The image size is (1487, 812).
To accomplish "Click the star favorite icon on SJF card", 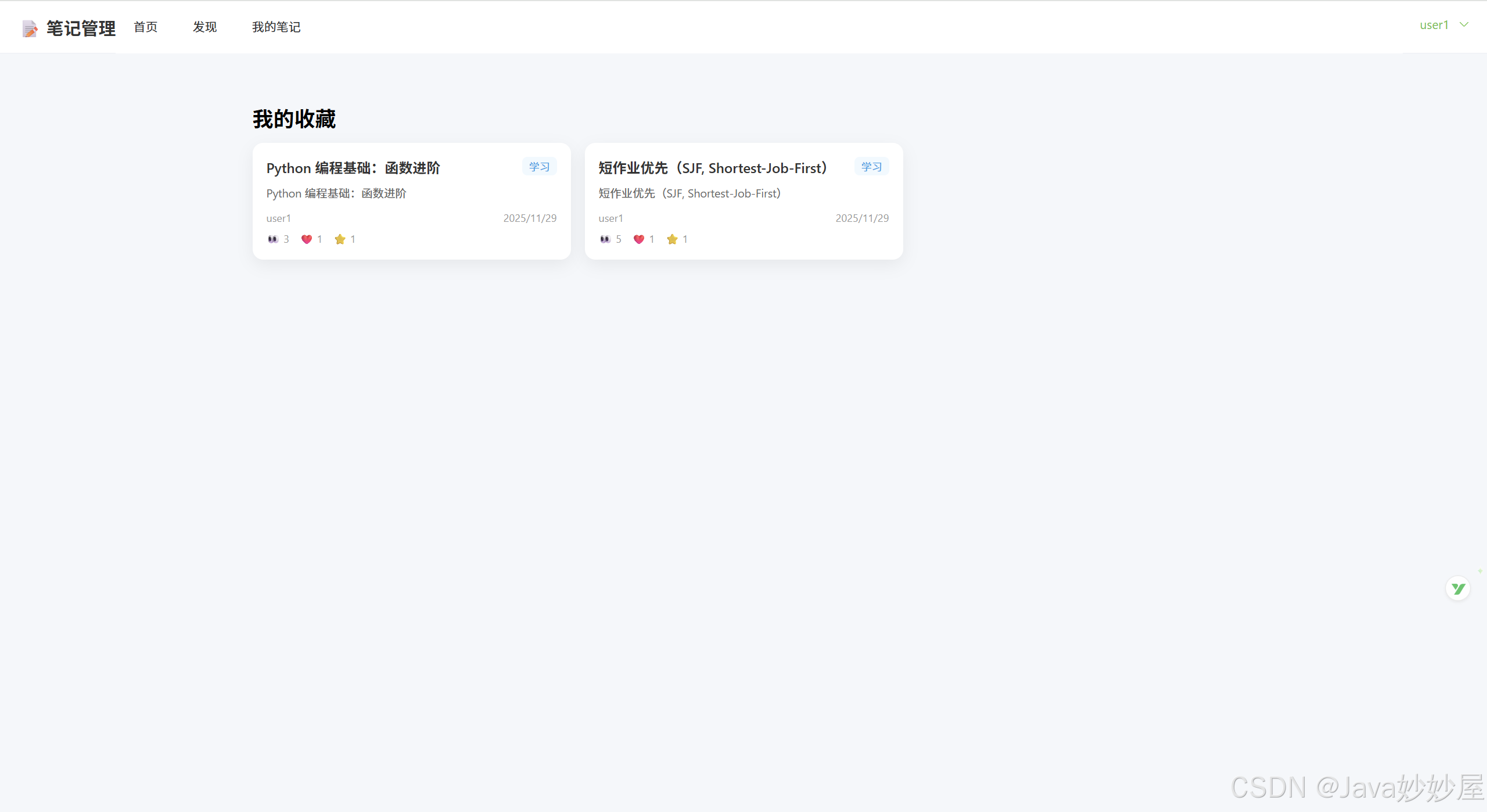I will point(673,239).
